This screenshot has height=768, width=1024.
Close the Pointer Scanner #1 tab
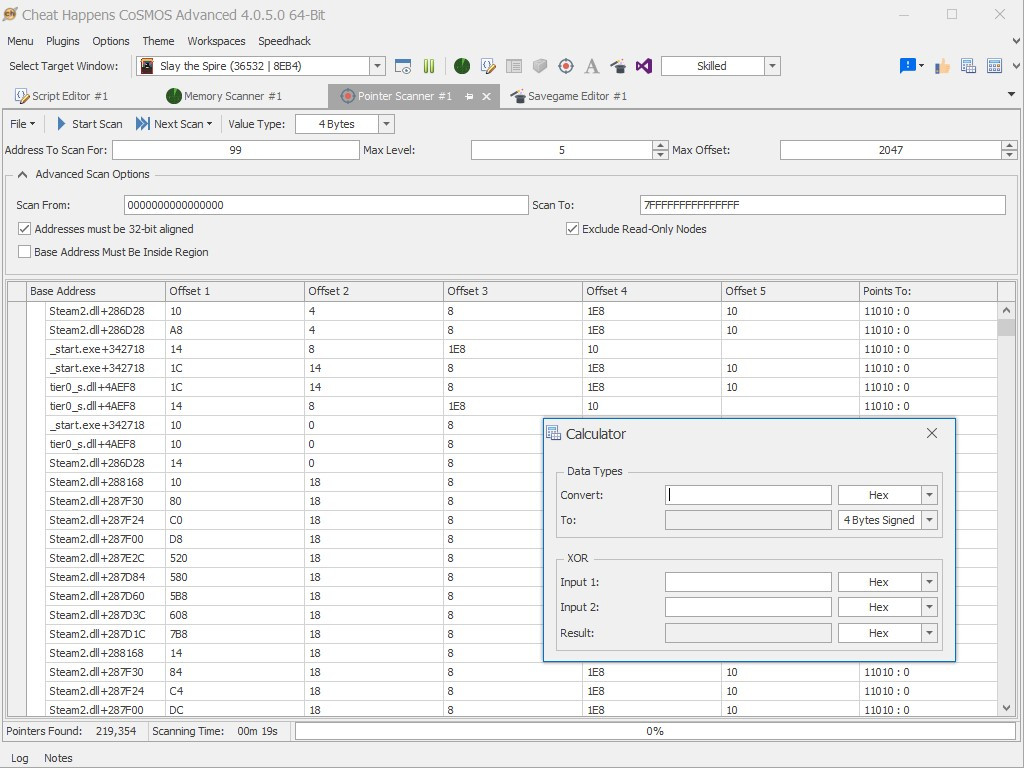[486, 96]
